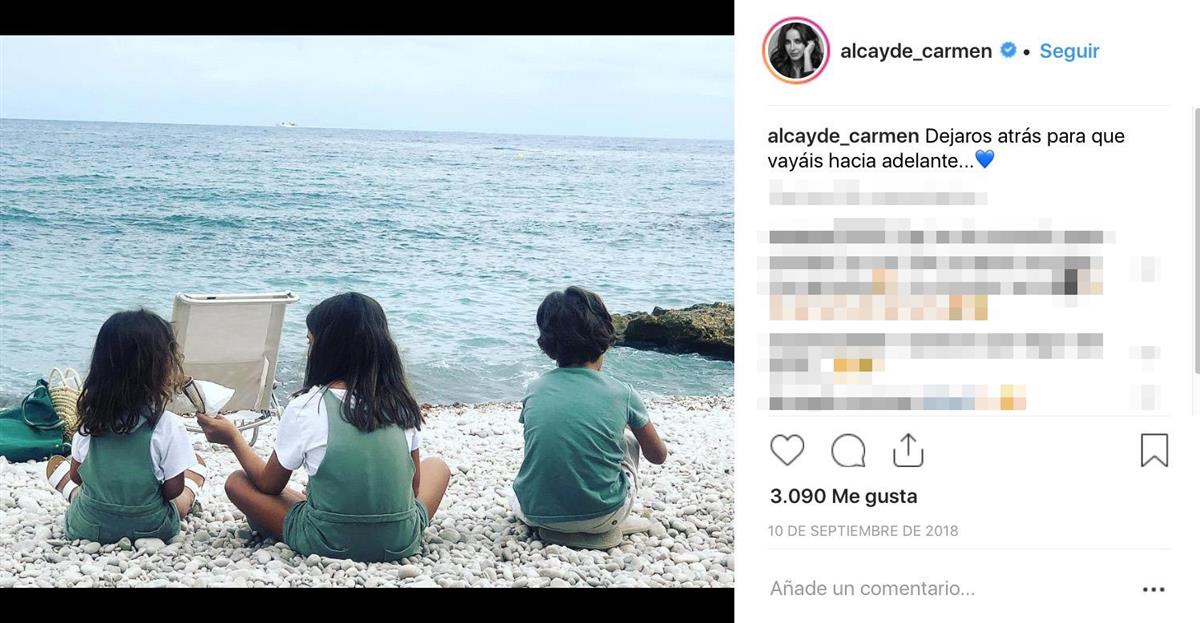The height and width of the screenshot is (623, 1200).
Task: Expand the blurred comments line under caption
Action: click(877, 192)
